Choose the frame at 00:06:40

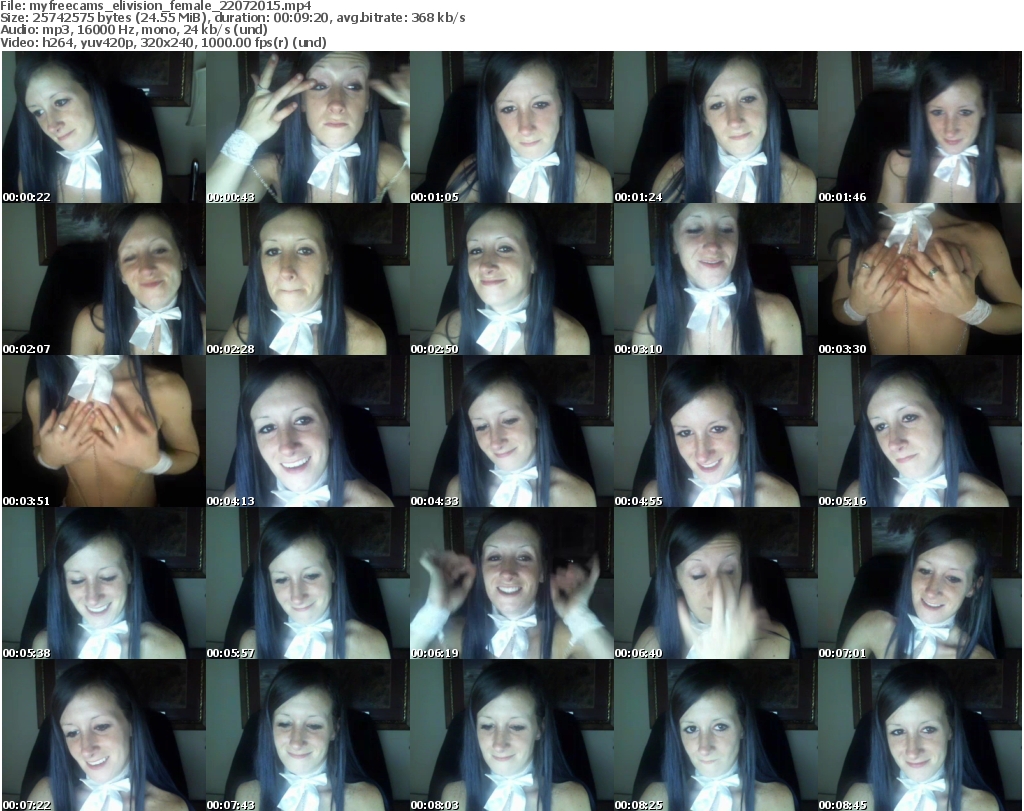[x=715, y=583]
